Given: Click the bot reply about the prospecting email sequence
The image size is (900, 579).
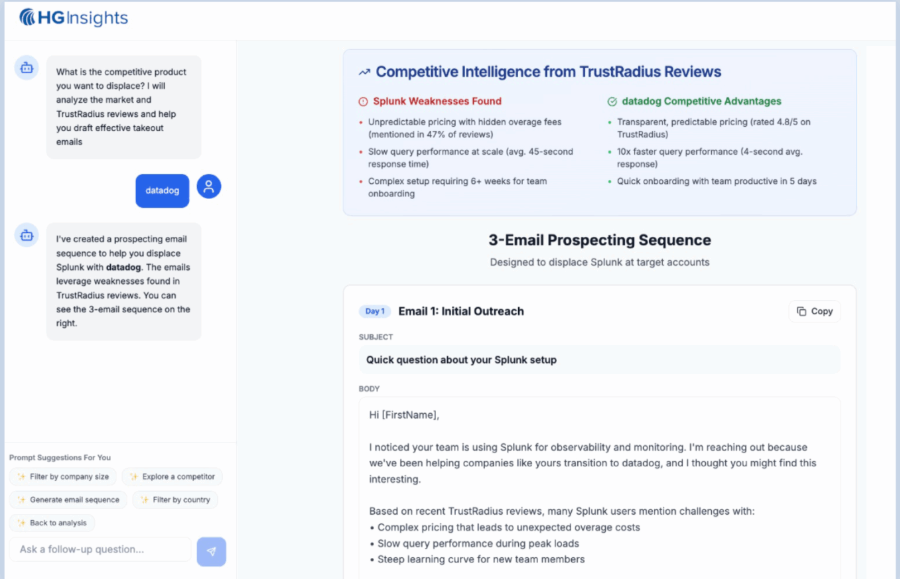Looking at the screenshot, I should coord(124,281).
